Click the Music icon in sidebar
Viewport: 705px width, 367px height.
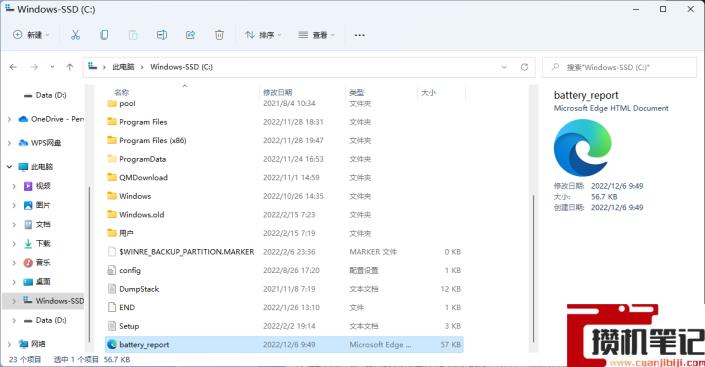[x=28, y=263]
